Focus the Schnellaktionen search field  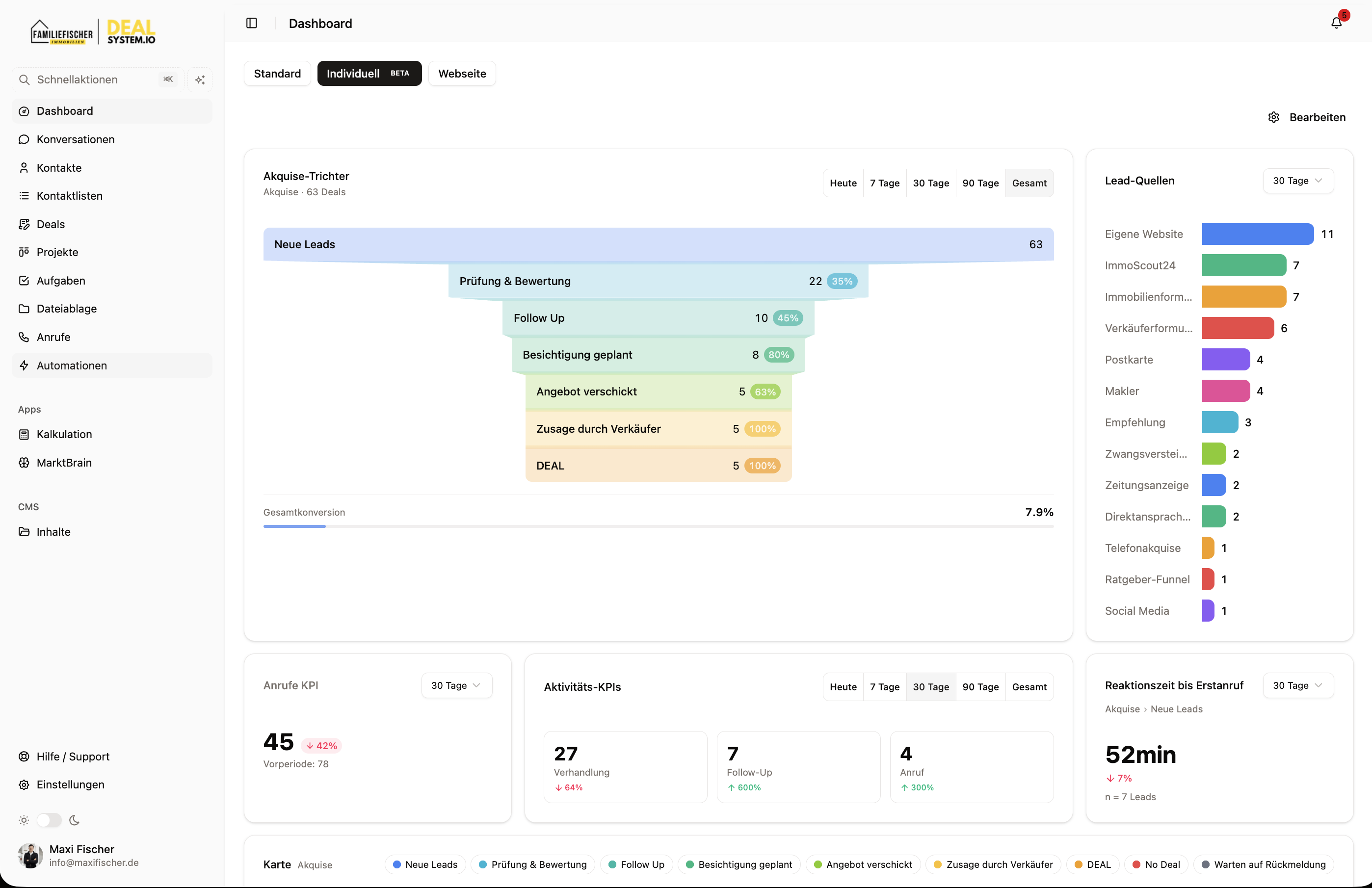pos(98,79)
